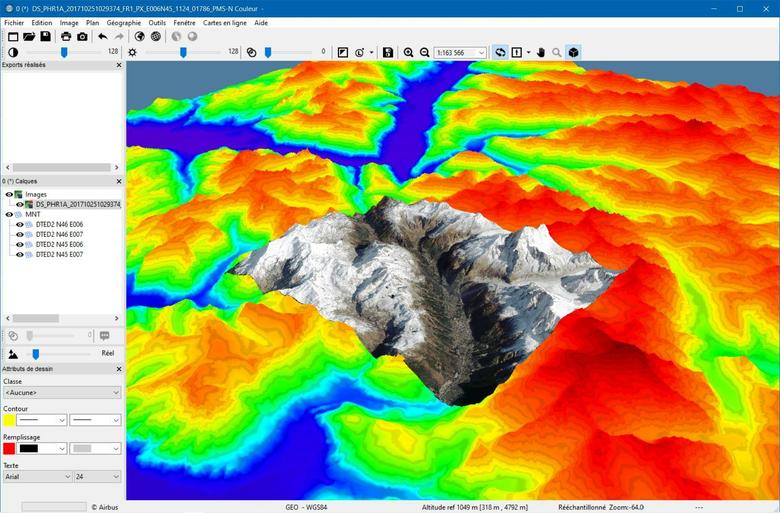The height and width of the screenshot is (513, 780).
Task: Click the second greyed-out sphere icon
Action: click(x=192, y=36)
